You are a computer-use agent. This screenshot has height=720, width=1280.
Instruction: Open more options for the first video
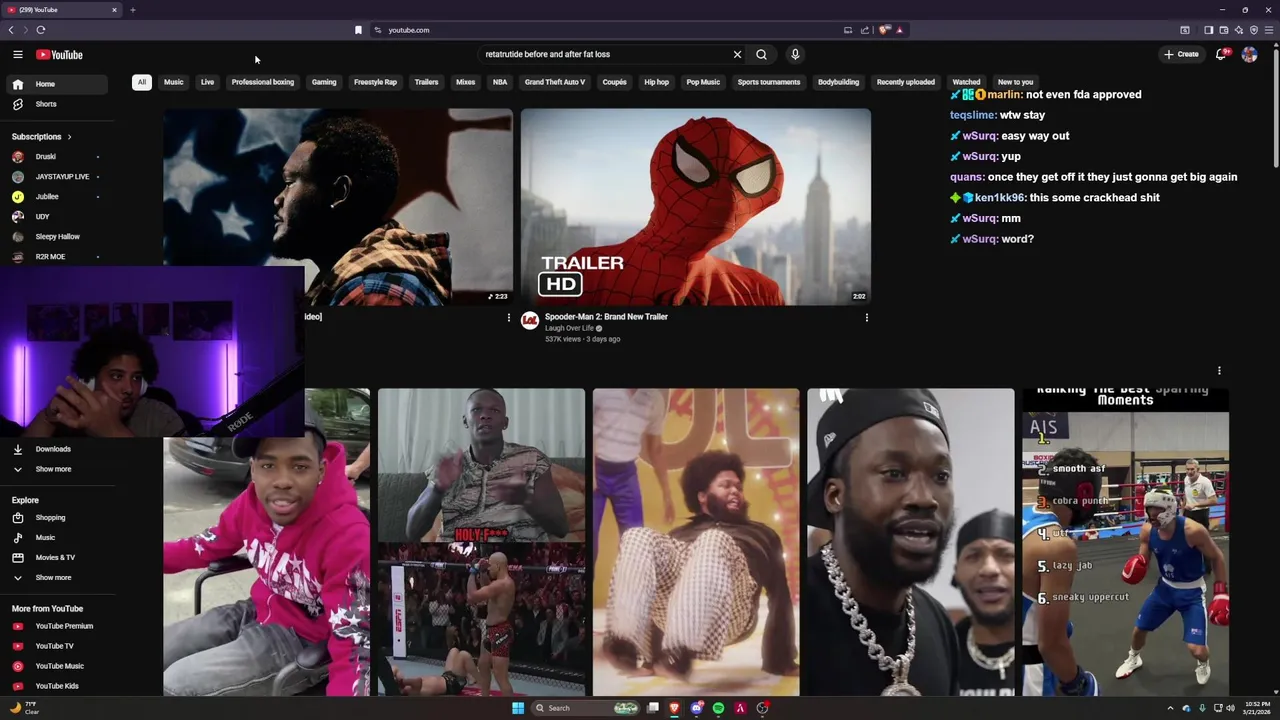(508, 318)
